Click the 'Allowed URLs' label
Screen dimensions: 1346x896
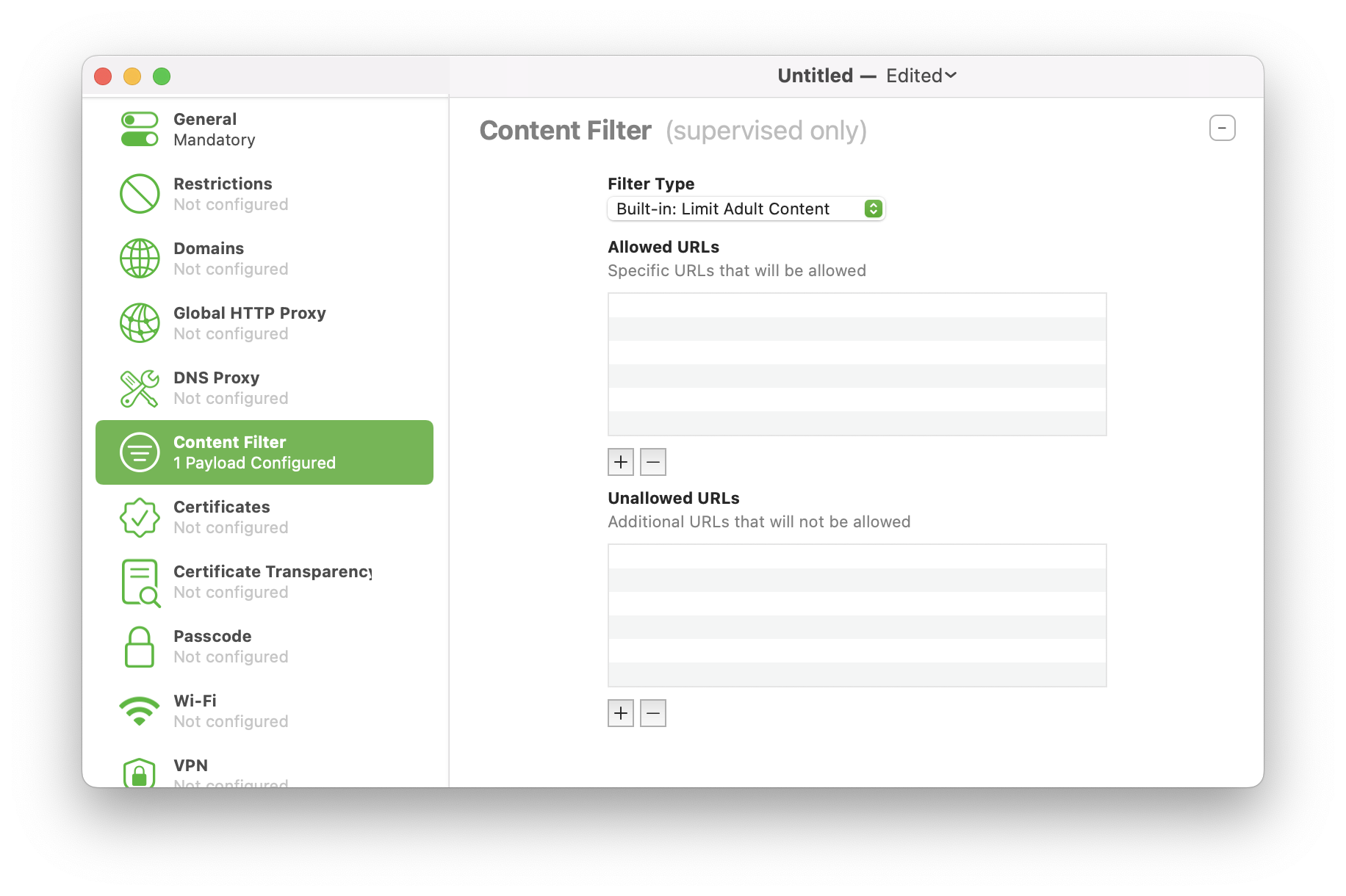pos(663,247)
